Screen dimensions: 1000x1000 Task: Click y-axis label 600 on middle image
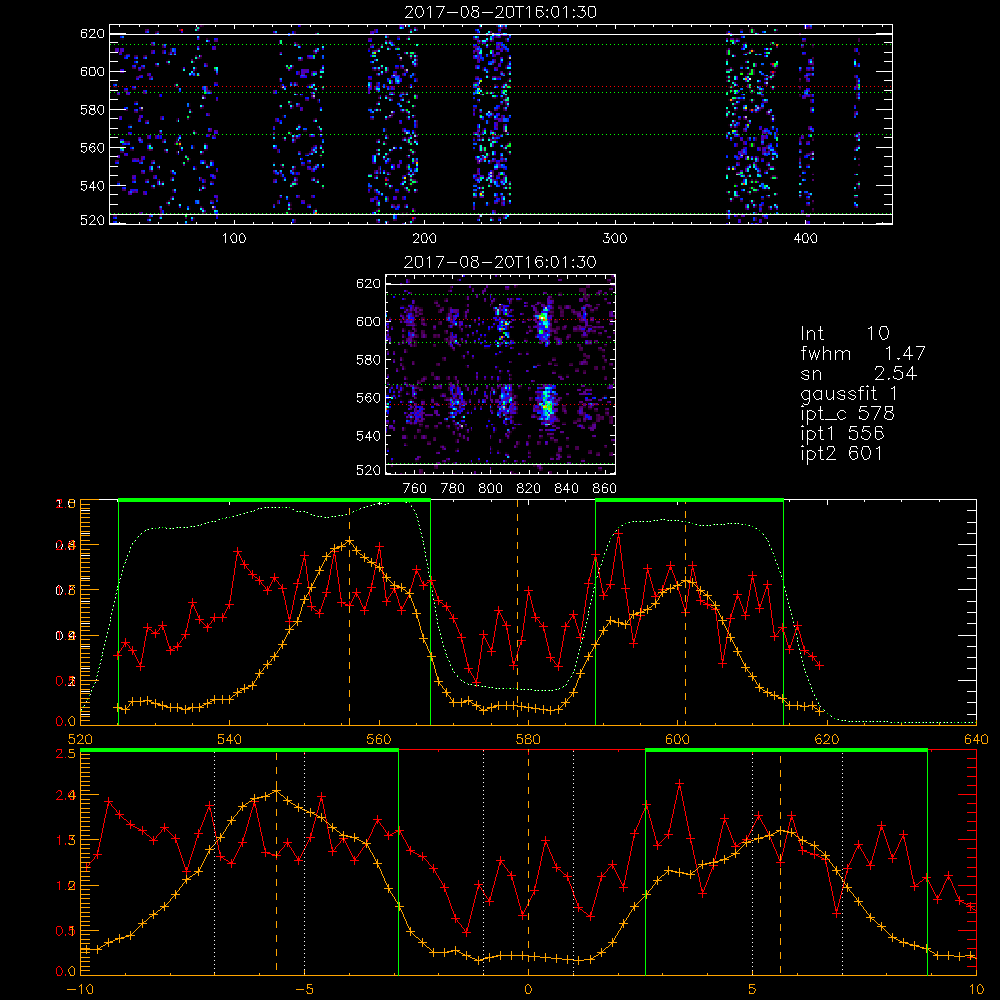[368, 321]
